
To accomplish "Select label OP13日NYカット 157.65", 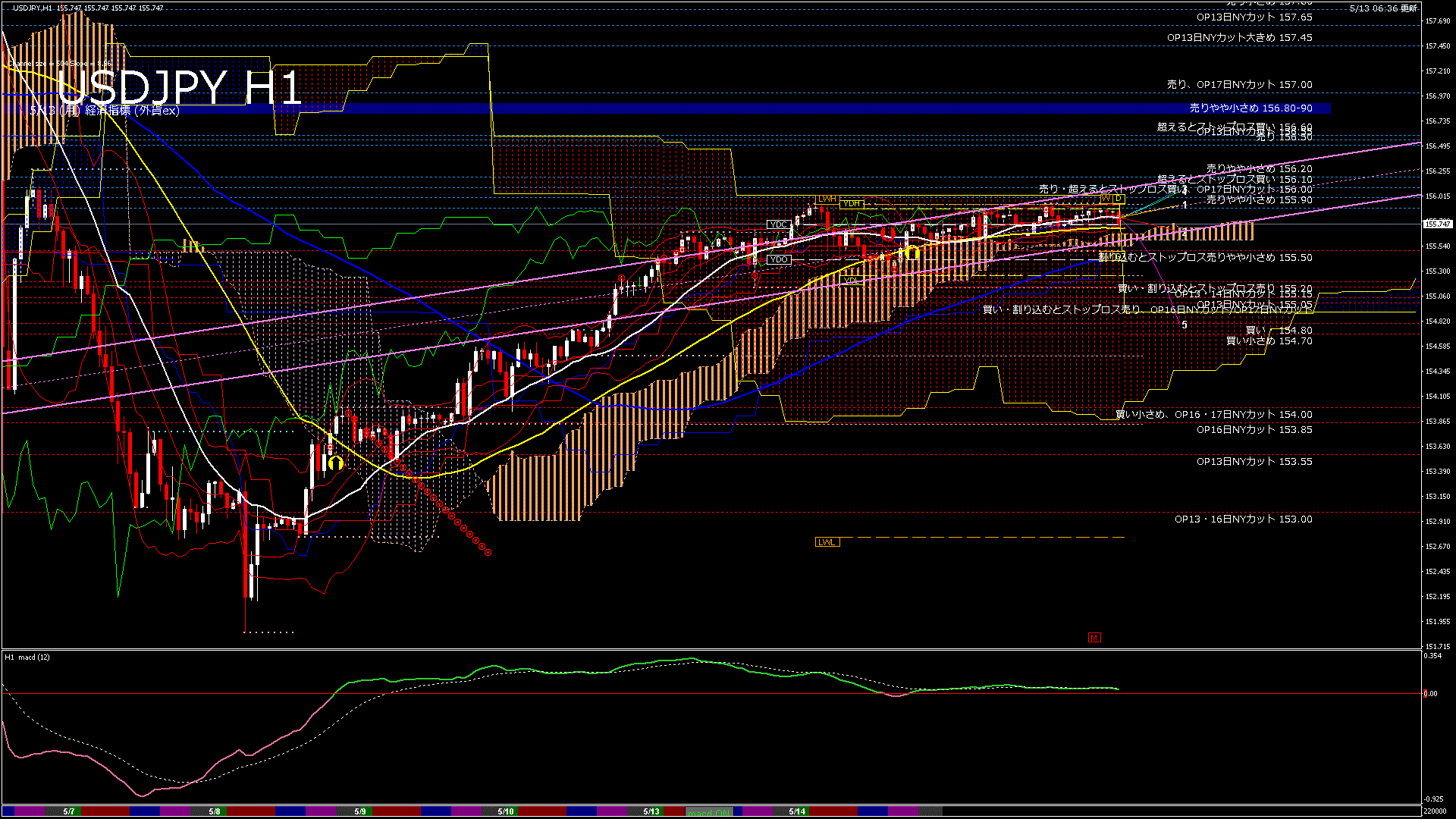I will point(1254,17).
